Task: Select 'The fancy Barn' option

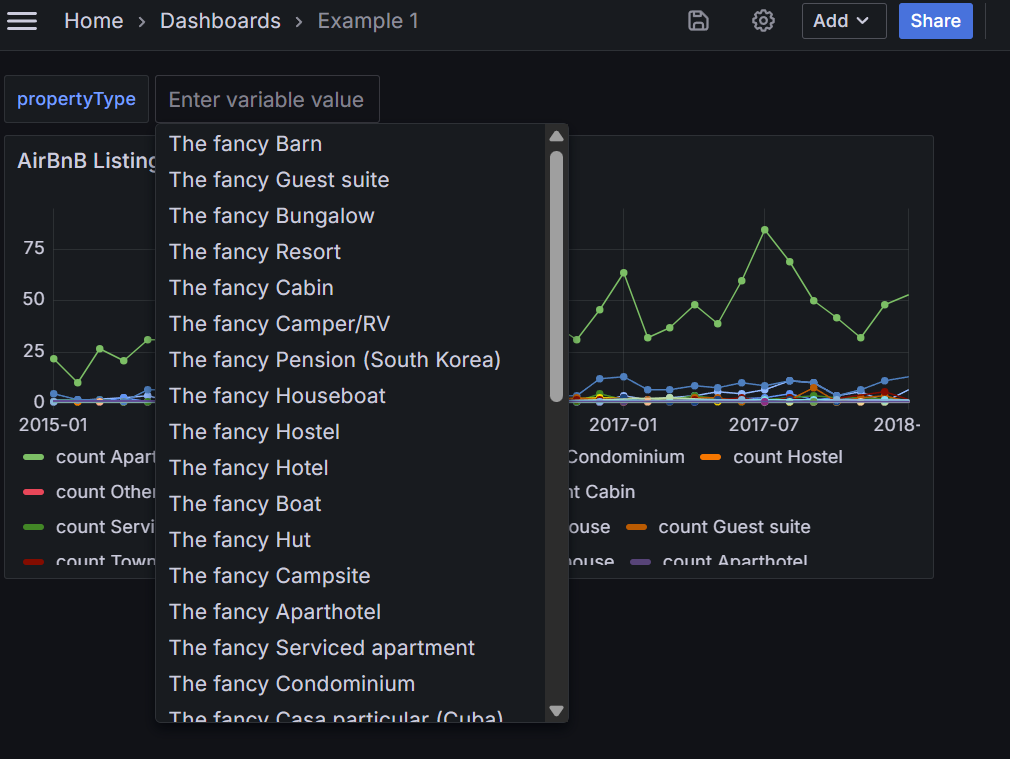Action: click(x=245, y=144)
